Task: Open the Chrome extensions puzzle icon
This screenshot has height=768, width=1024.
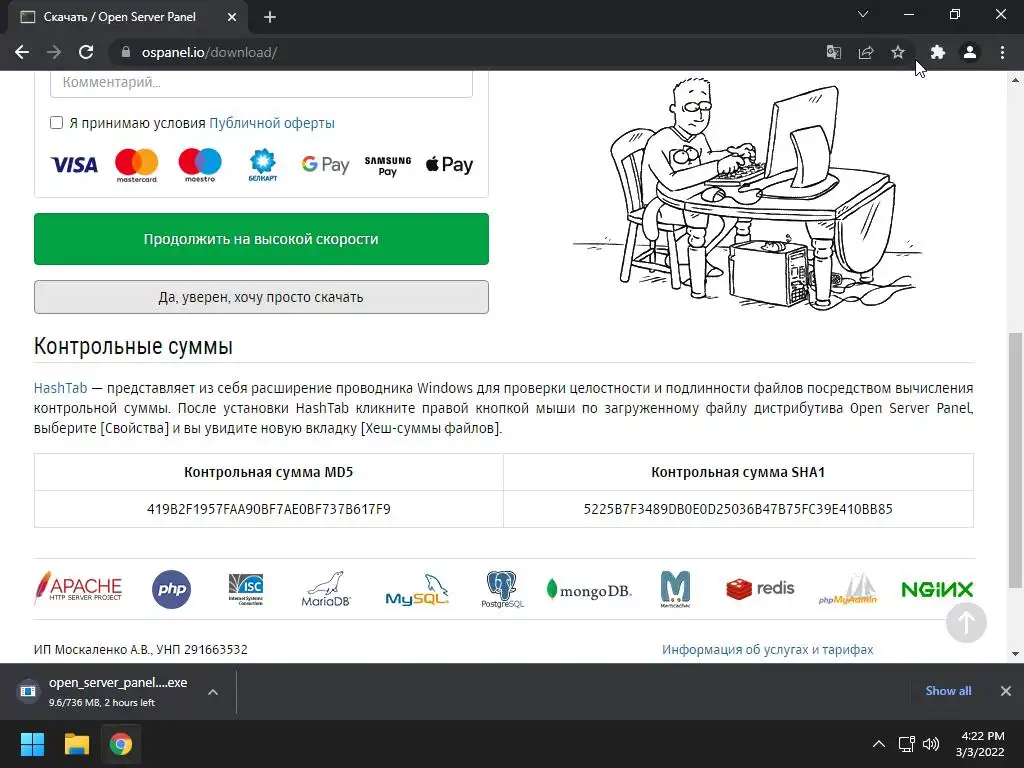Action: pyautogui.click(x=938, y=52)
